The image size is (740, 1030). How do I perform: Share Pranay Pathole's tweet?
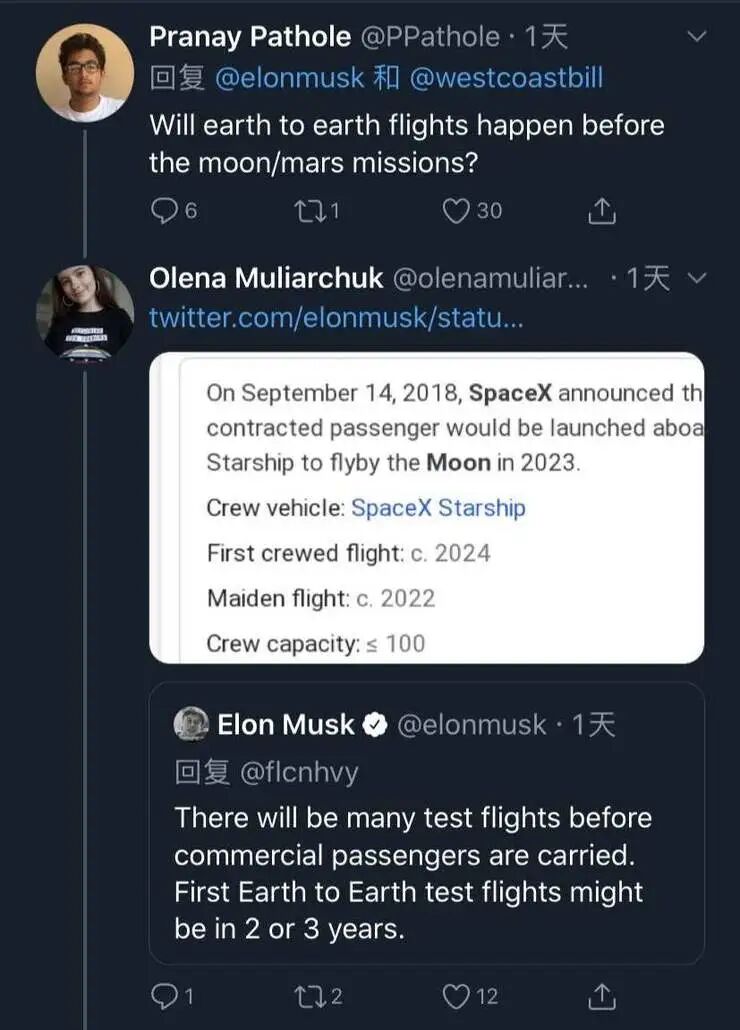[601, 211]
